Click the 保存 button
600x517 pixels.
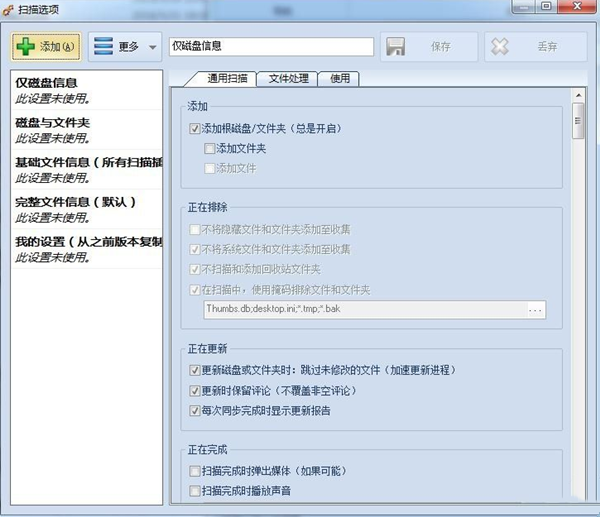click(x=429, y=47)
